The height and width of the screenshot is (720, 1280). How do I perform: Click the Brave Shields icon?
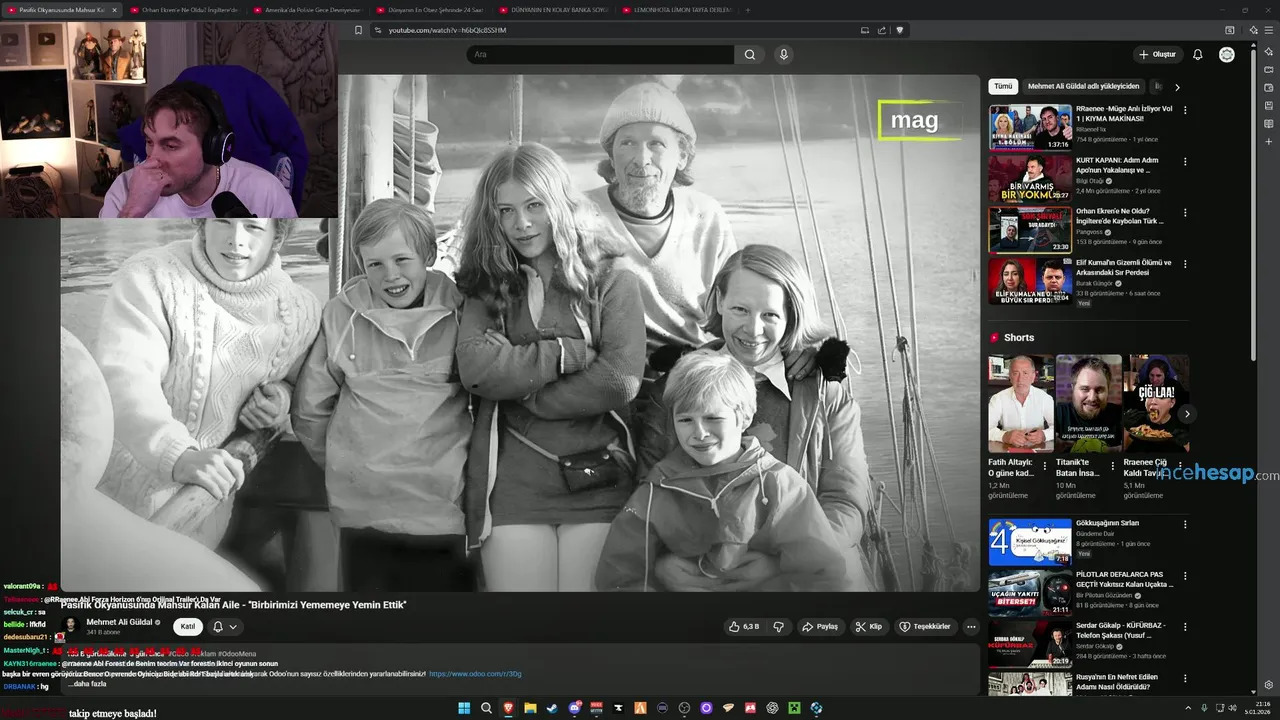pos(899,30)
